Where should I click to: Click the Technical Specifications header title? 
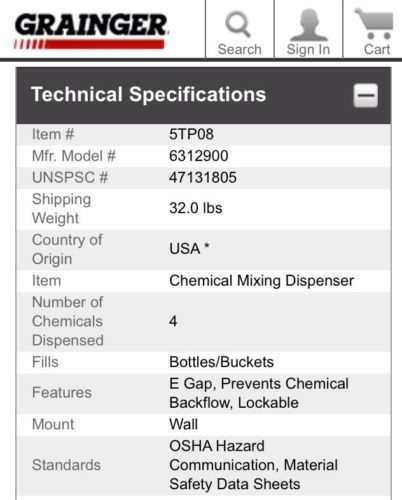(148, 94)
